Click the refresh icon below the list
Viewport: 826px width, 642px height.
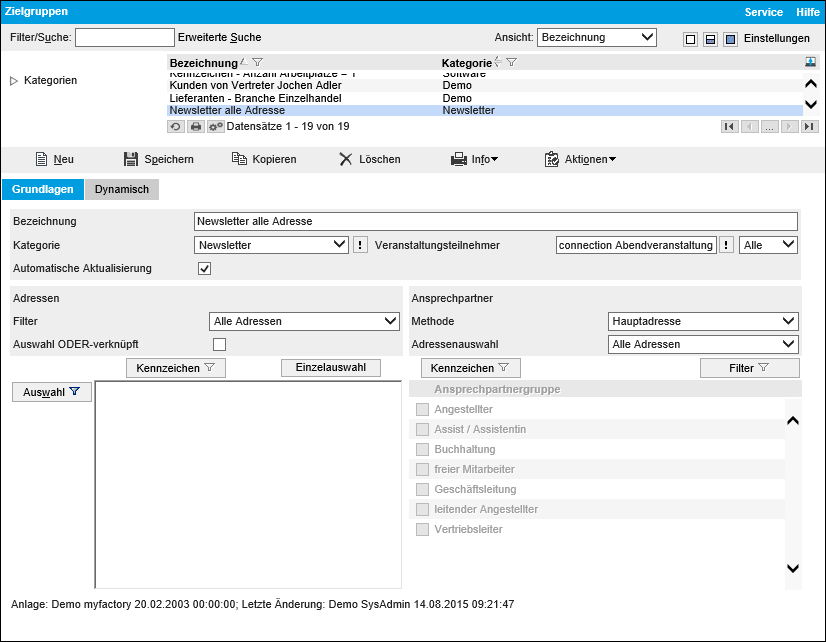tap(176, 127)
